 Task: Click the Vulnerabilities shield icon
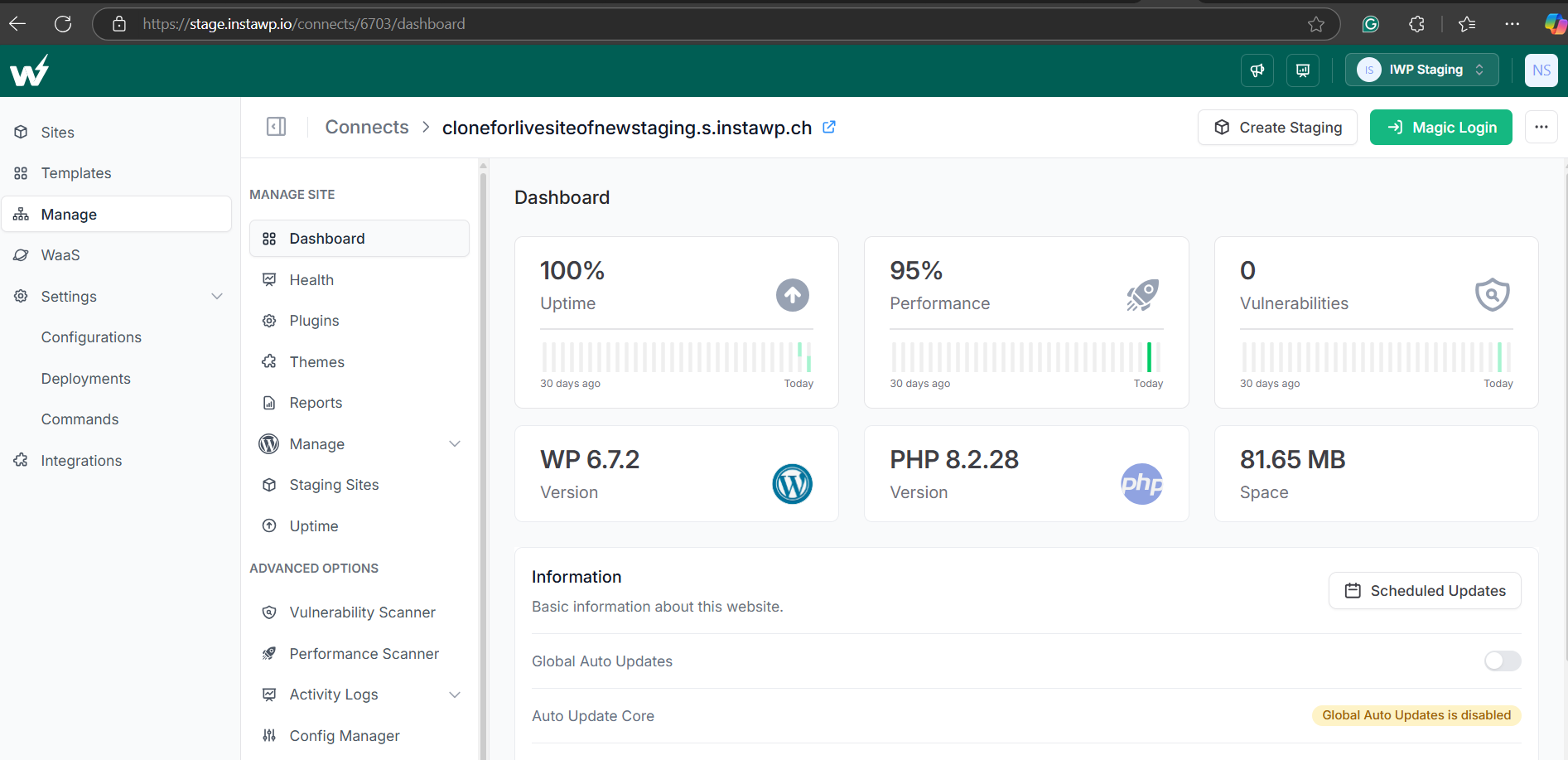(1493, 295)
